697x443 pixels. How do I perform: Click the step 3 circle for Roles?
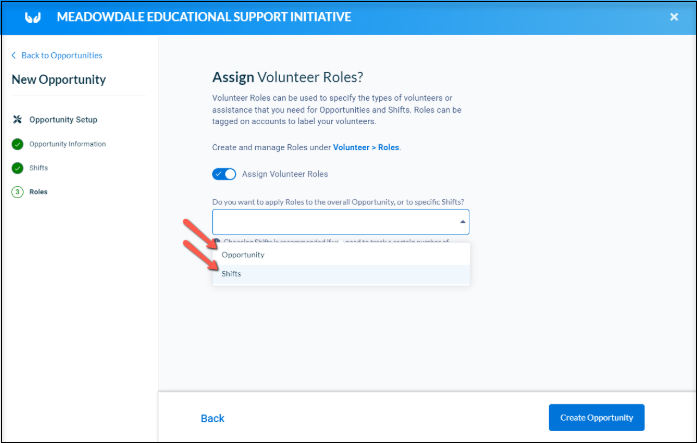click(x=17, y=192)
